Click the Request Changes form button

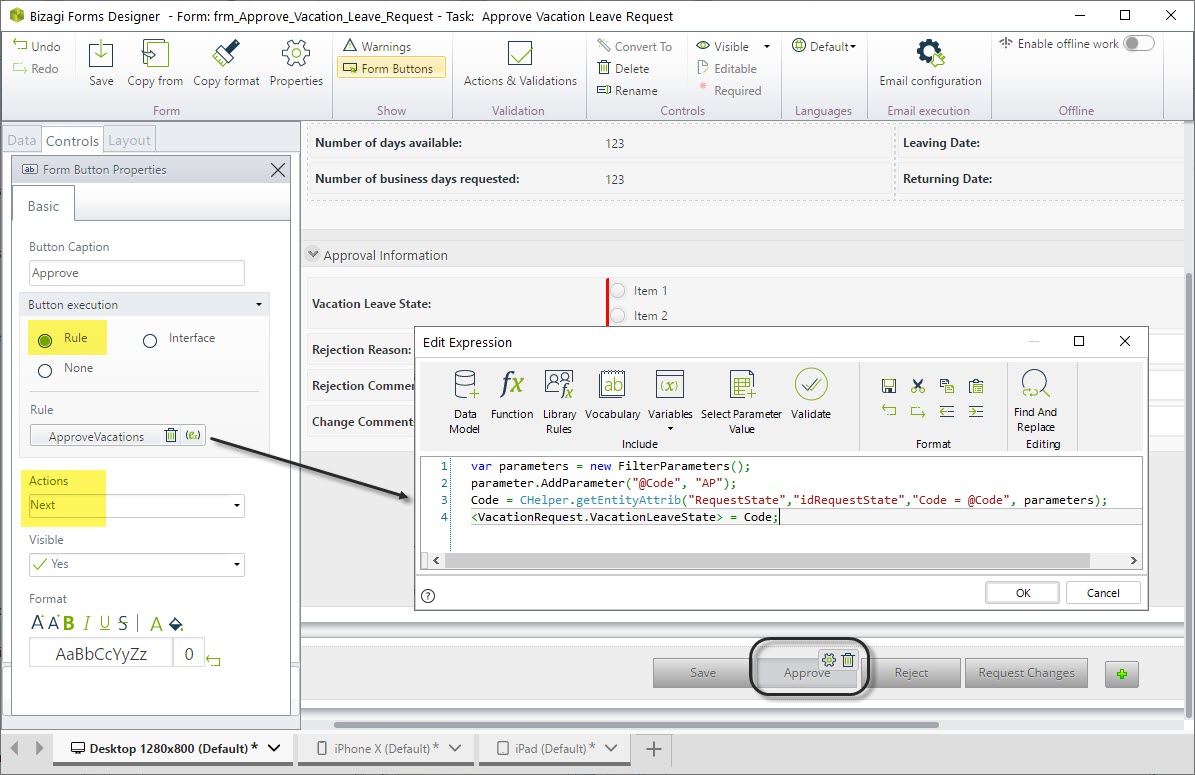click(x=1027, y=673)
